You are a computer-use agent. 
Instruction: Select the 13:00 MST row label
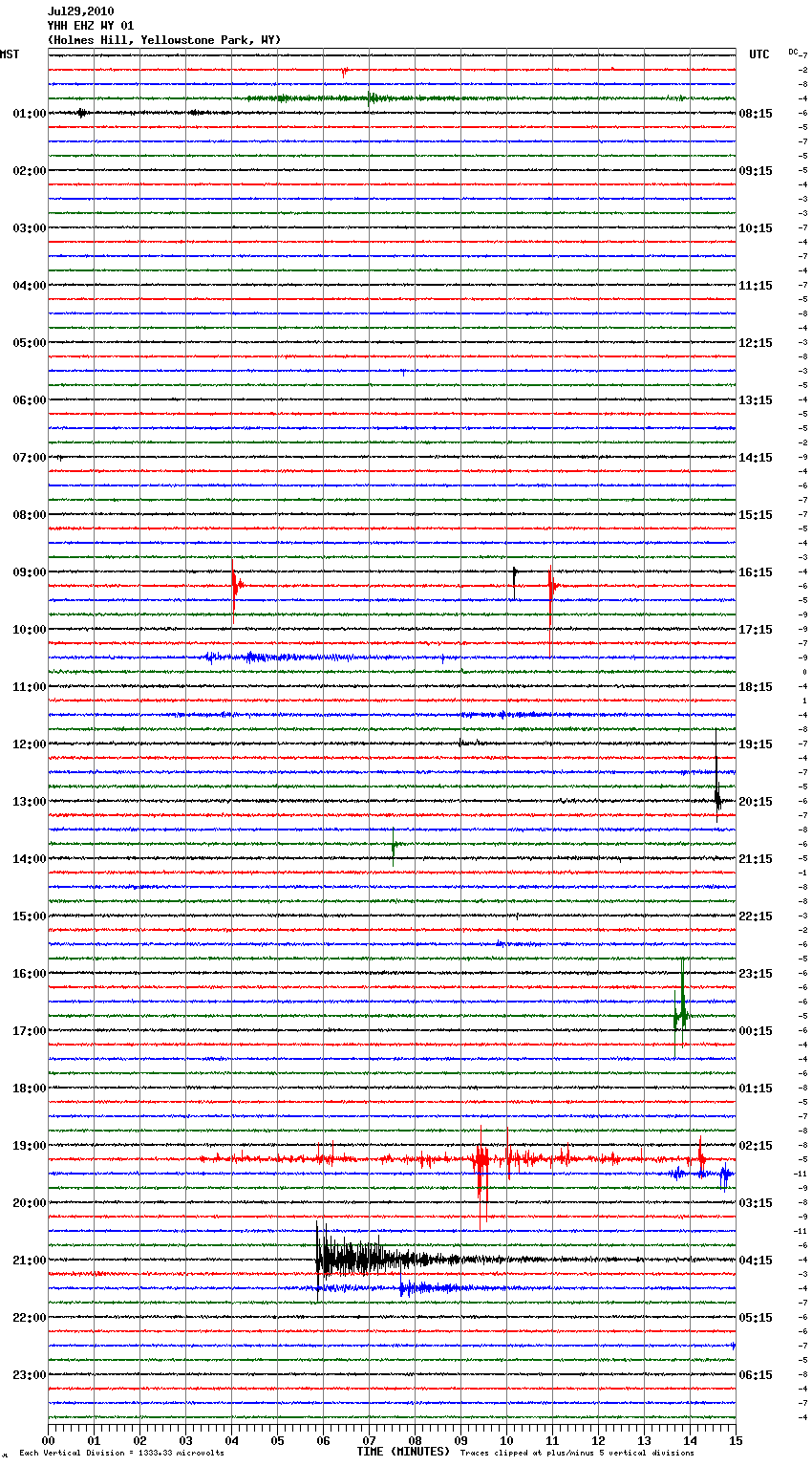[x=30, y=802]
